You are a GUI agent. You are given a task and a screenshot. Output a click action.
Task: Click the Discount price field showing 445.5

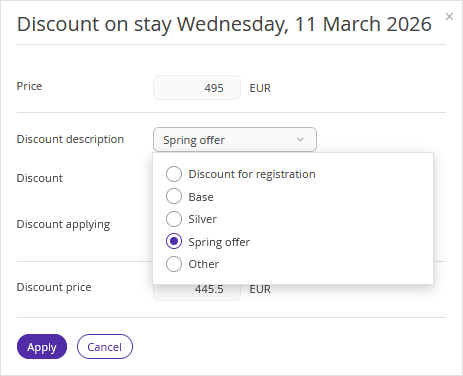coord(197,292)
